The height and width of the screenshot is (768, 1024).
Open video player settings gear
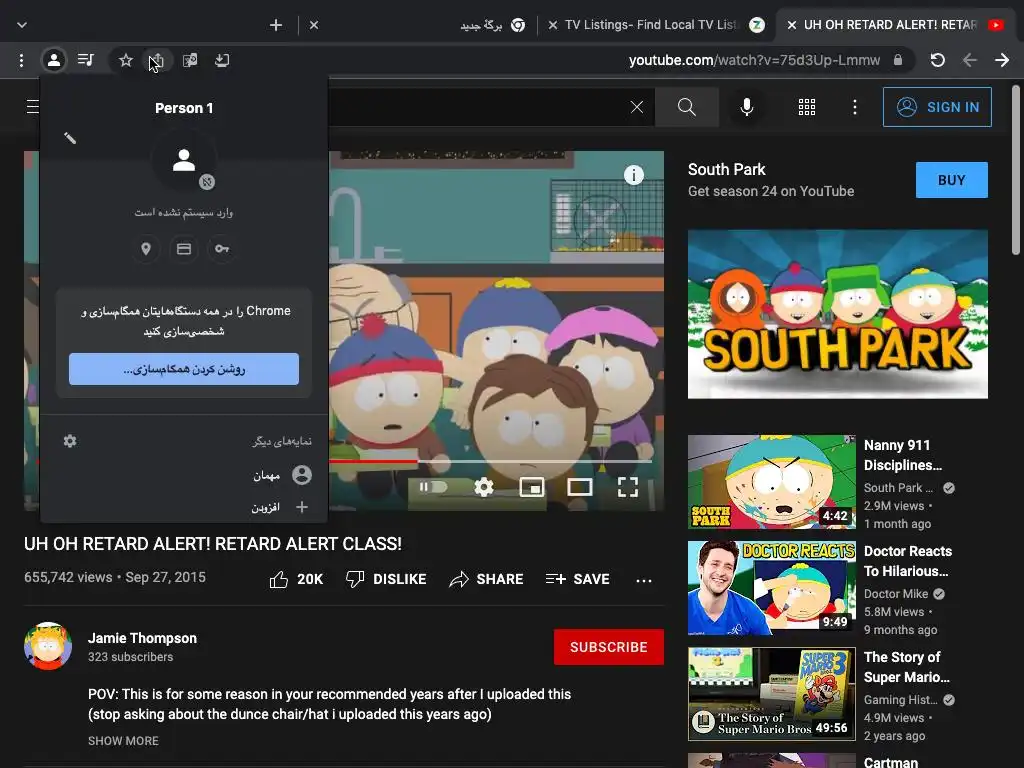484,487
